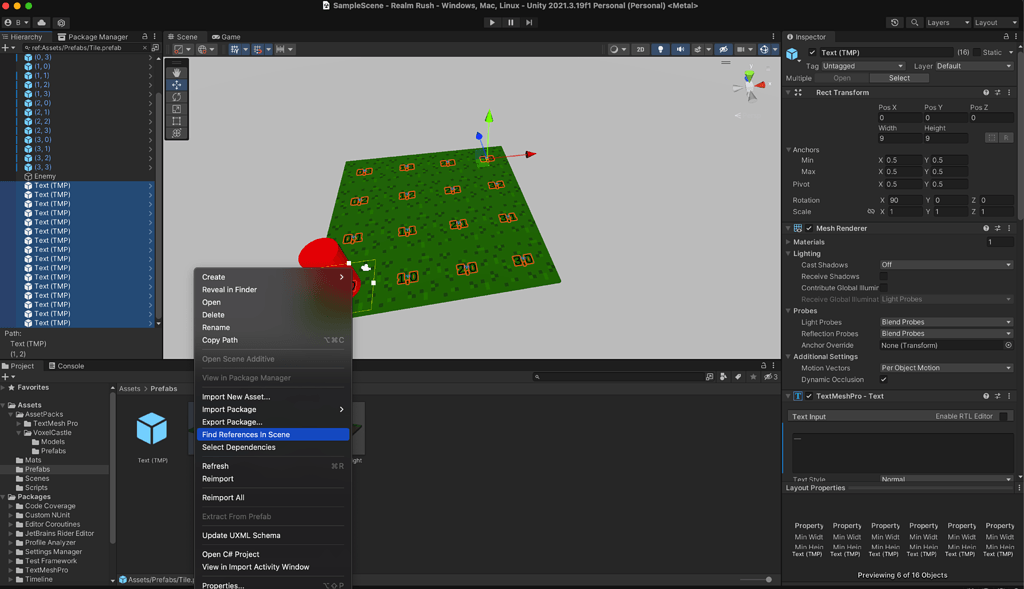Select the Rotate tool

tap(177, 95)
